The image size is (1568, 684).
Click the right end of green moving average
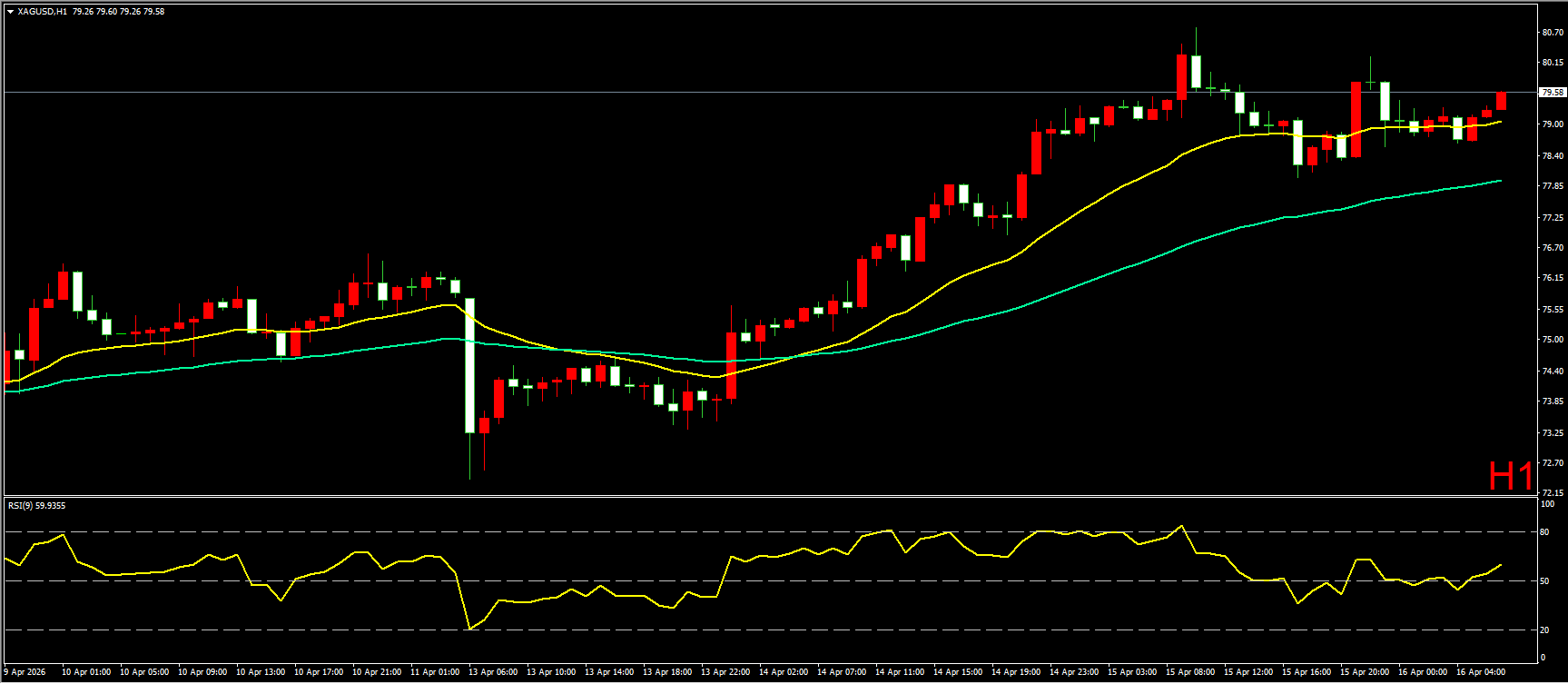tap(1500, 181)
